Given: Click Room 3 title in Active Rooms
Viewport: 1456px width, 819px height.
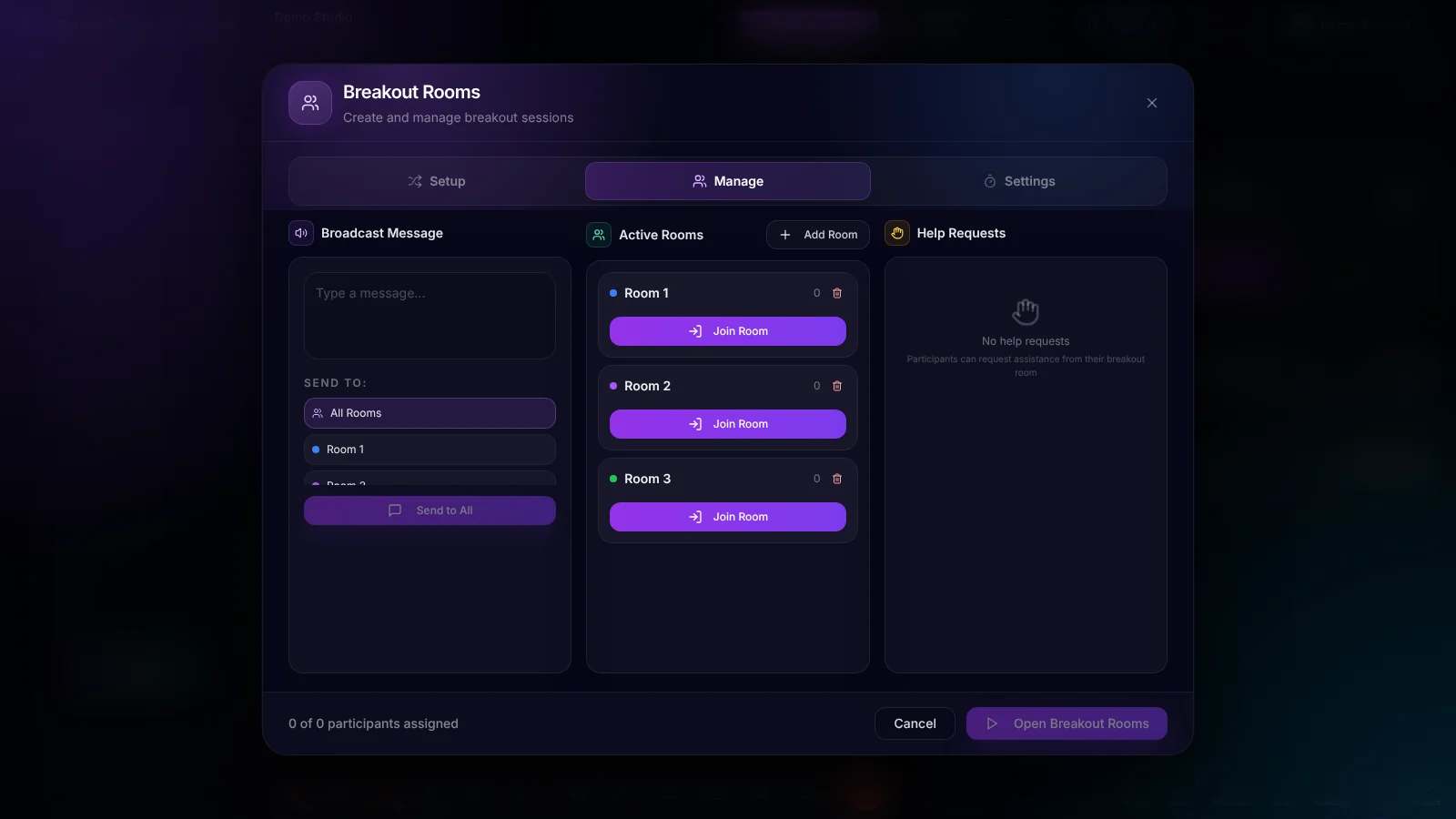Looking at the screenshot, I should [647, 479].
